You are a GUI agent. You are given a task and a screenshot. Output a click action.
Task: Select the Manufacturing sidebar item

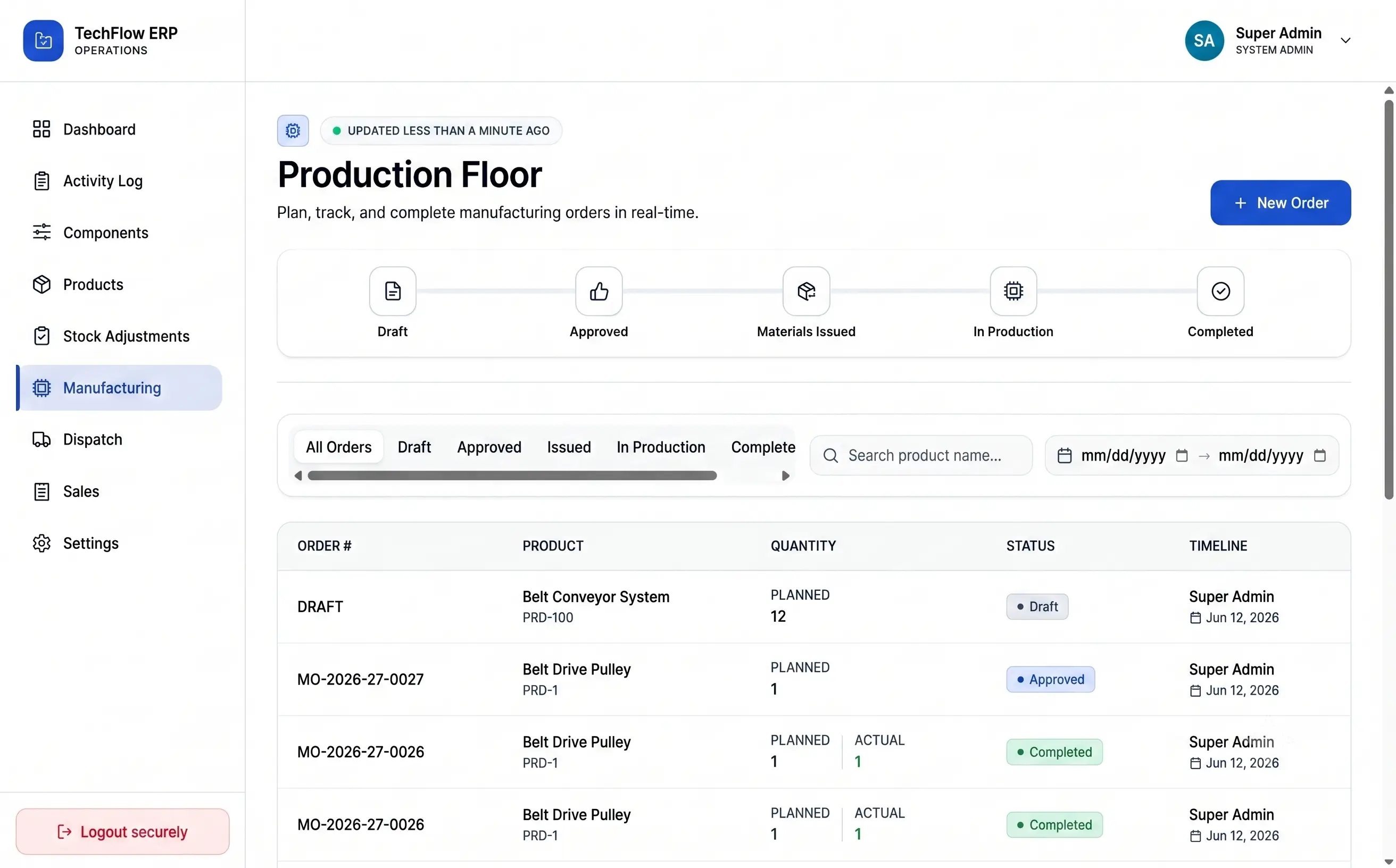pyautogui.click(x=119, y=388)
